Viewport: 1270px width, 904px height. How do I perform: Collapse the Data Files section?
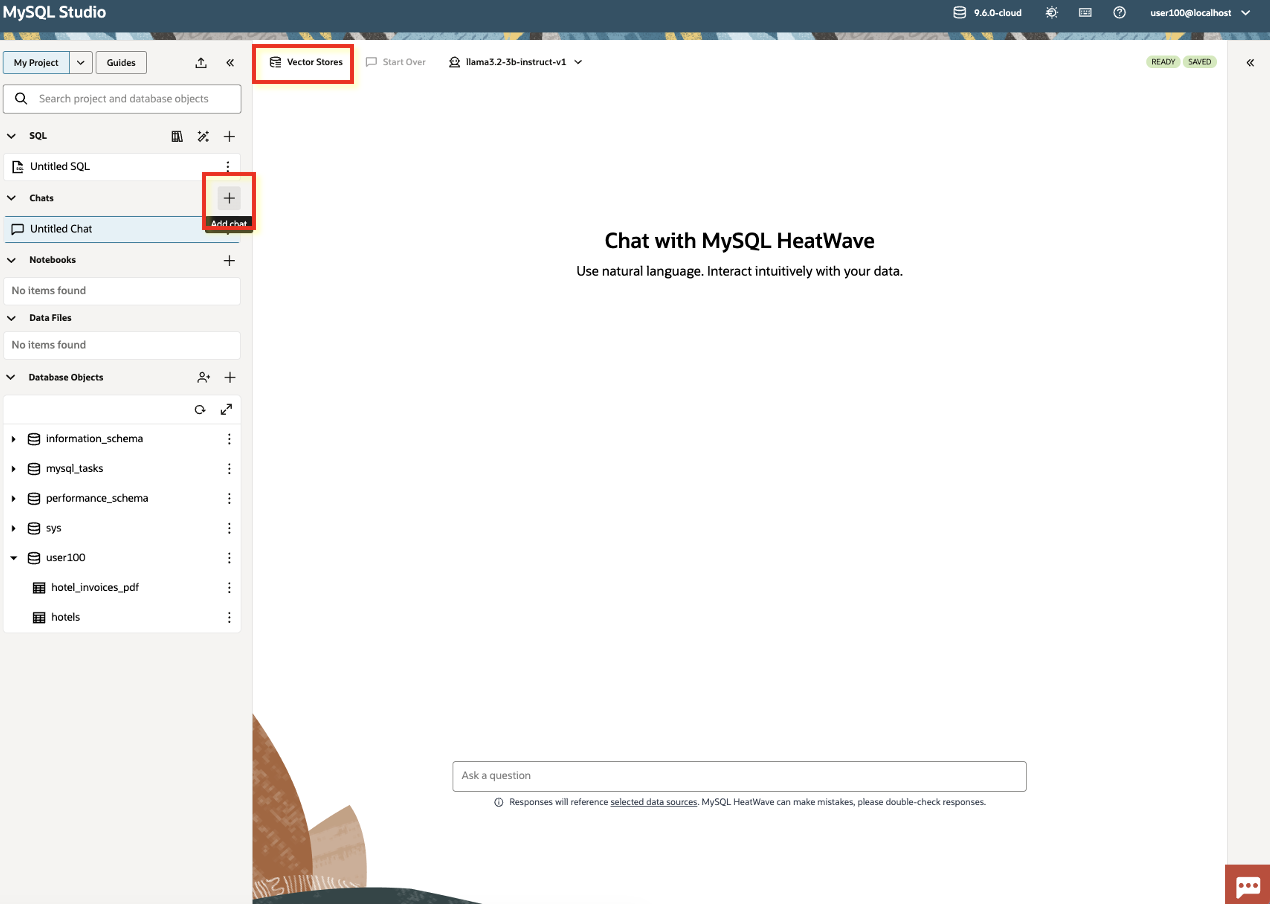point(12,318)
